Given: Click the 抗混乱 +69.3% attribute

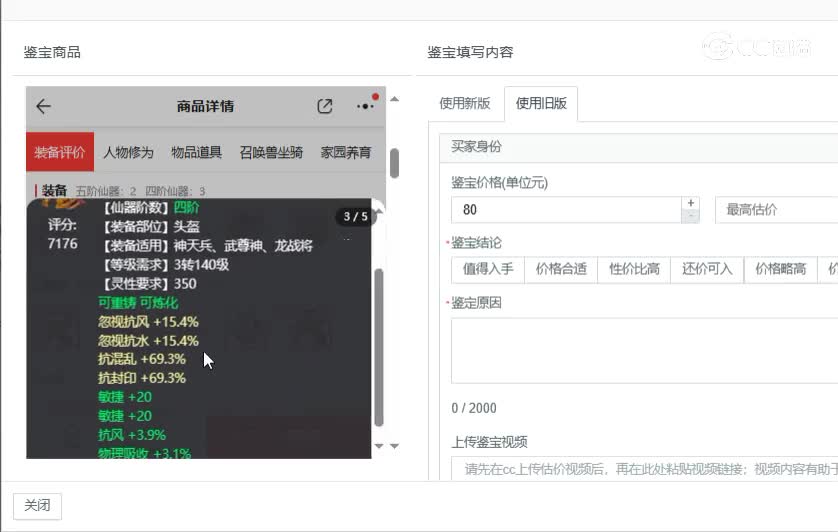Looking at the screenshot, I should 142,359.
